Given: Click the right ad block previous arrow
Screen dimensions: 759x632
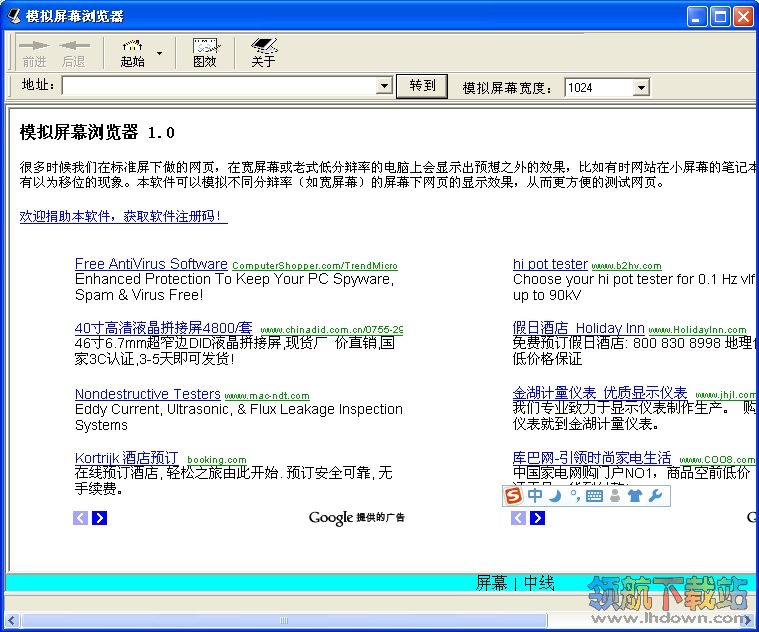Looking at the screenshot, I should pyautogui.click(x=518, y=518).
